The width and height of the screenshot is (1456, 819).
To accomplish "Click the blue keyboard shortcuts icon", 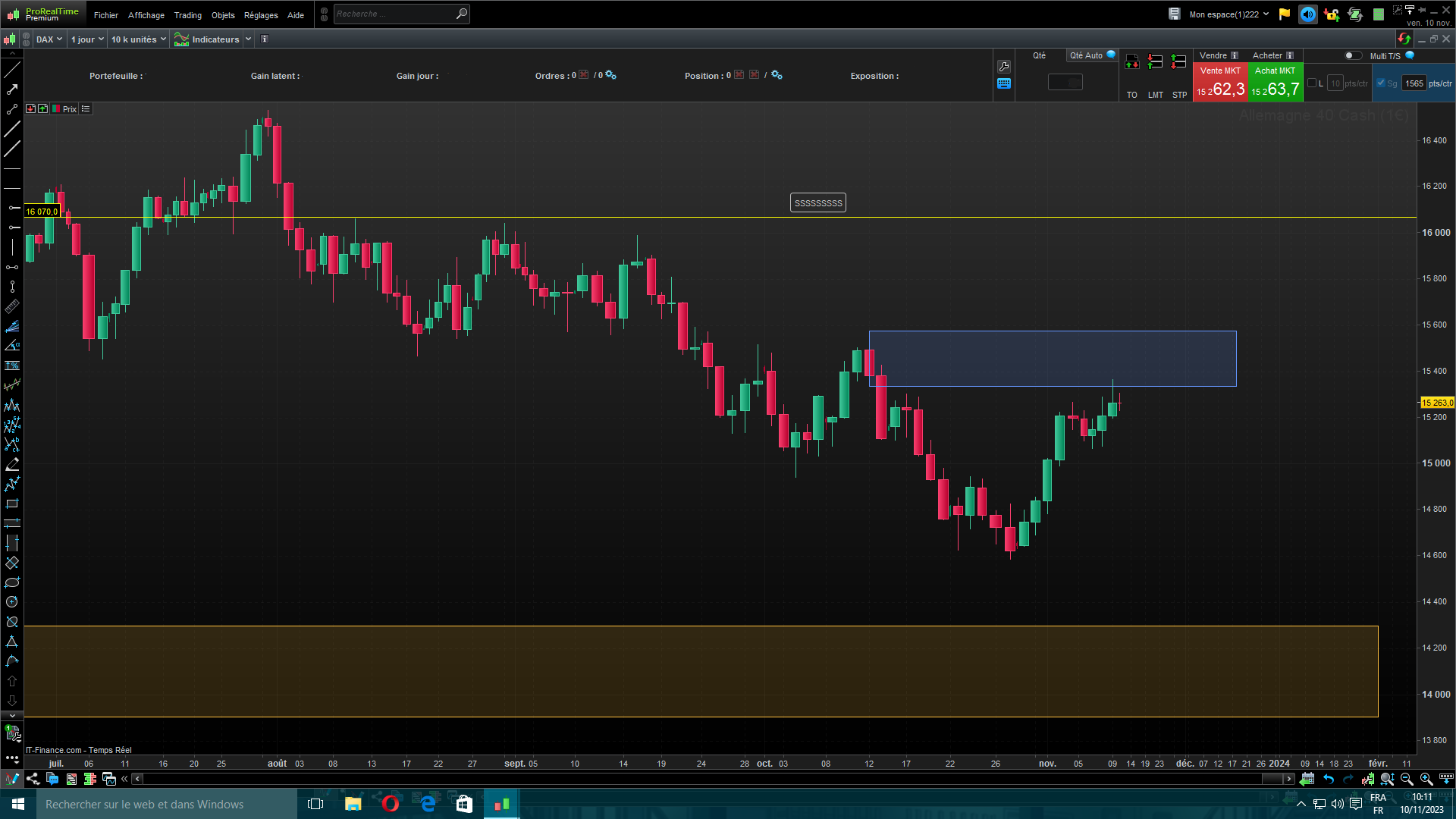I will coord(1004,83).
